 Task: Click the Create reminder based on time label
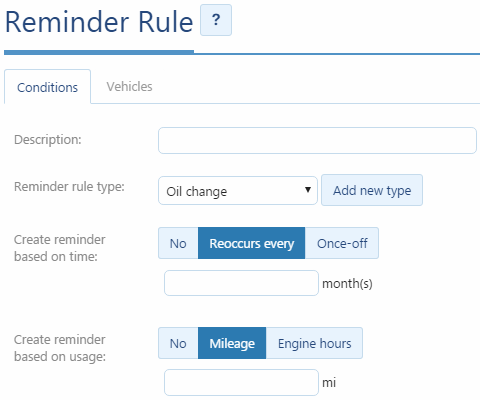[60, 248]
